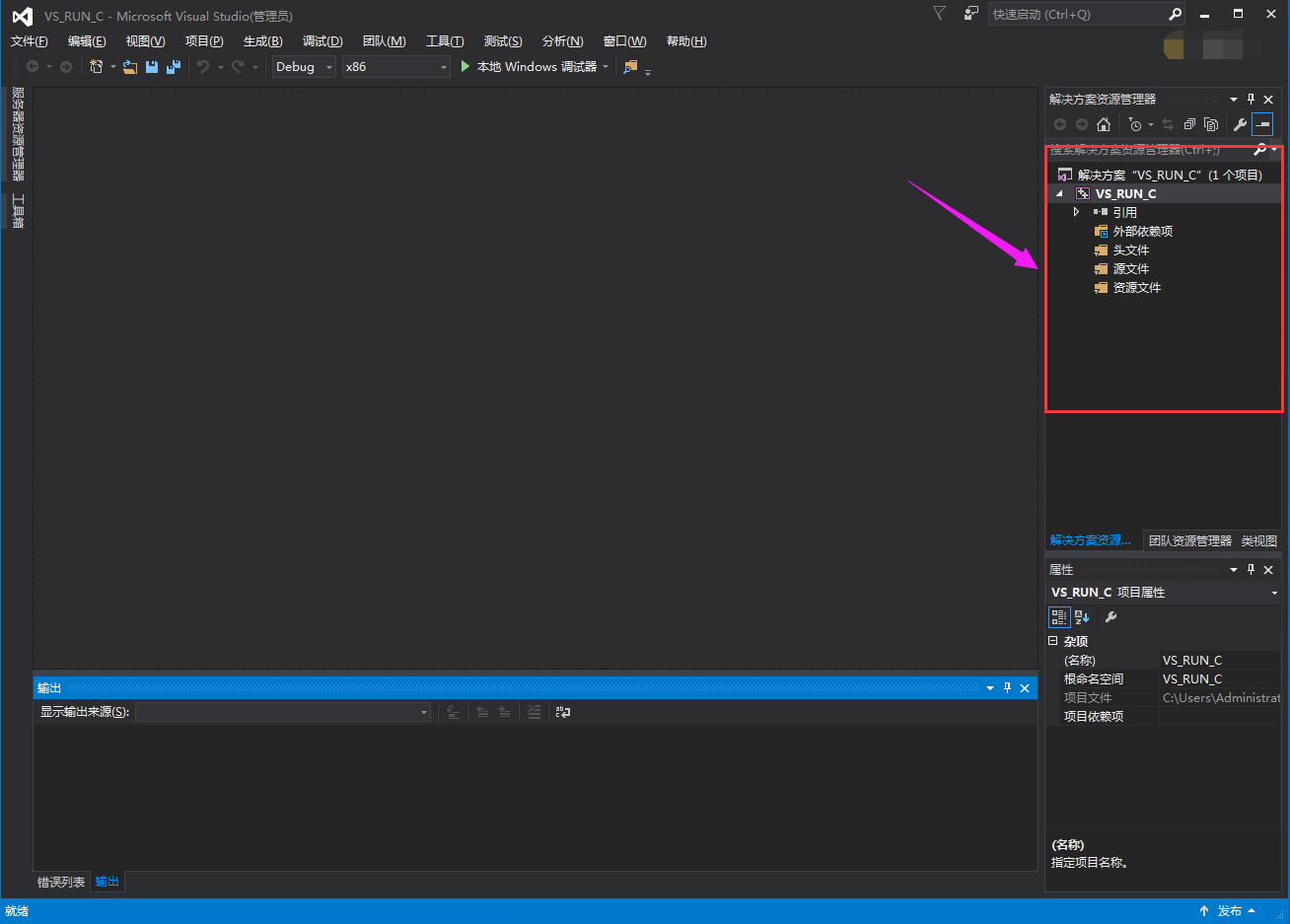Viewport: 1290px width, 924px height.
Task: Click the search magnifier in Solution Explorer
Action: coord(1259,150)
